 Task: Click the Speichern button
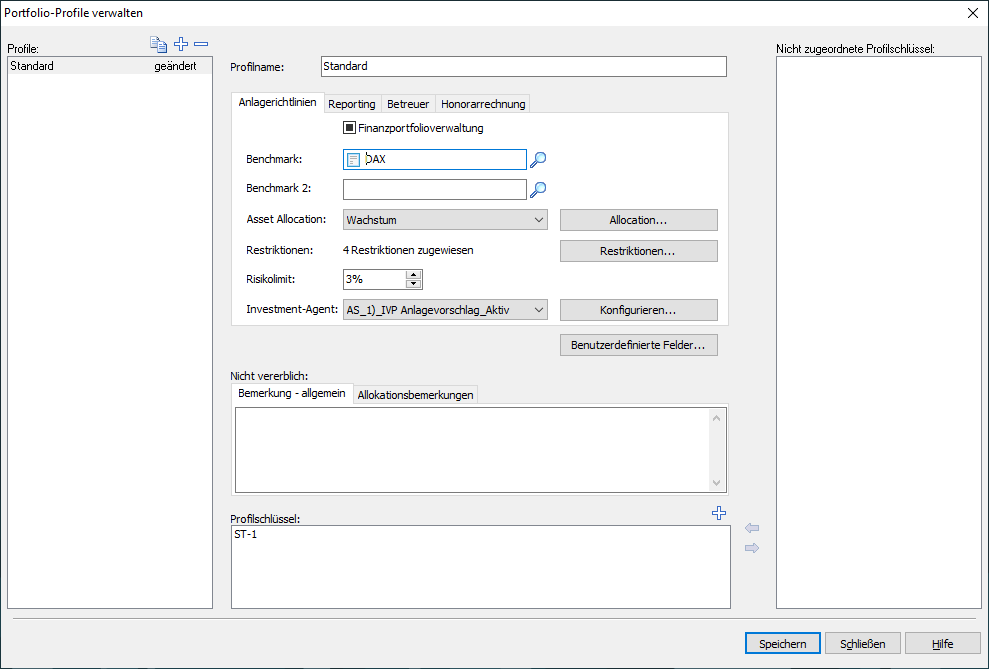coord(782,644)
